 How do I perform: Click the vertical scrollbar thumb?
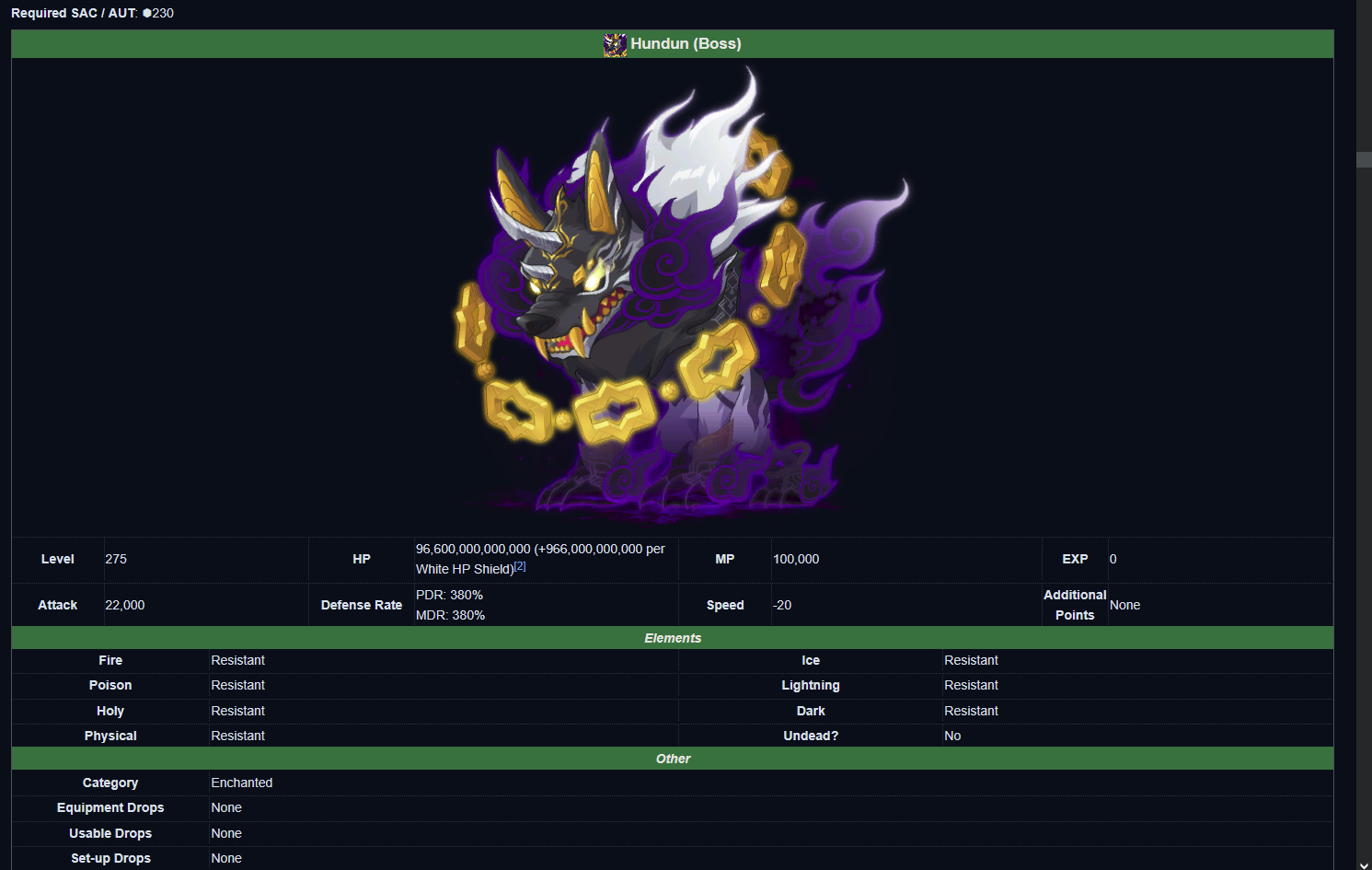pyautogui.click(x=1364, y=159)
